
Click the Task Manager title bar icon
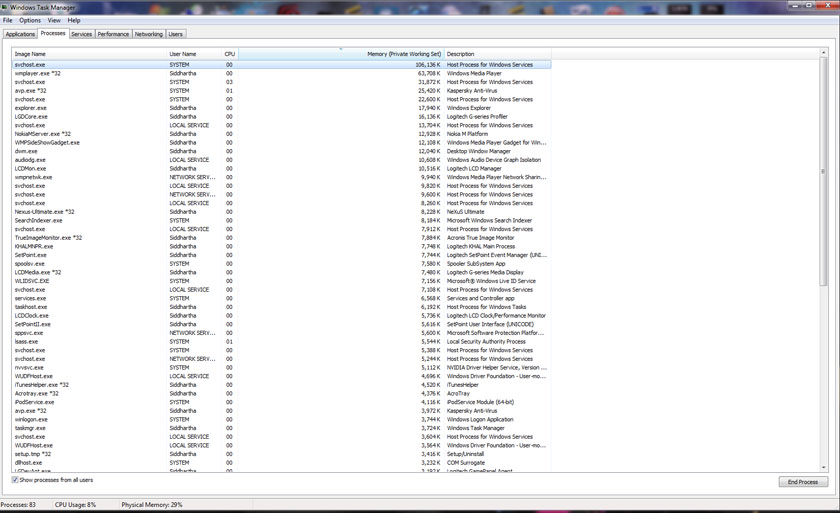click(4, 7)
